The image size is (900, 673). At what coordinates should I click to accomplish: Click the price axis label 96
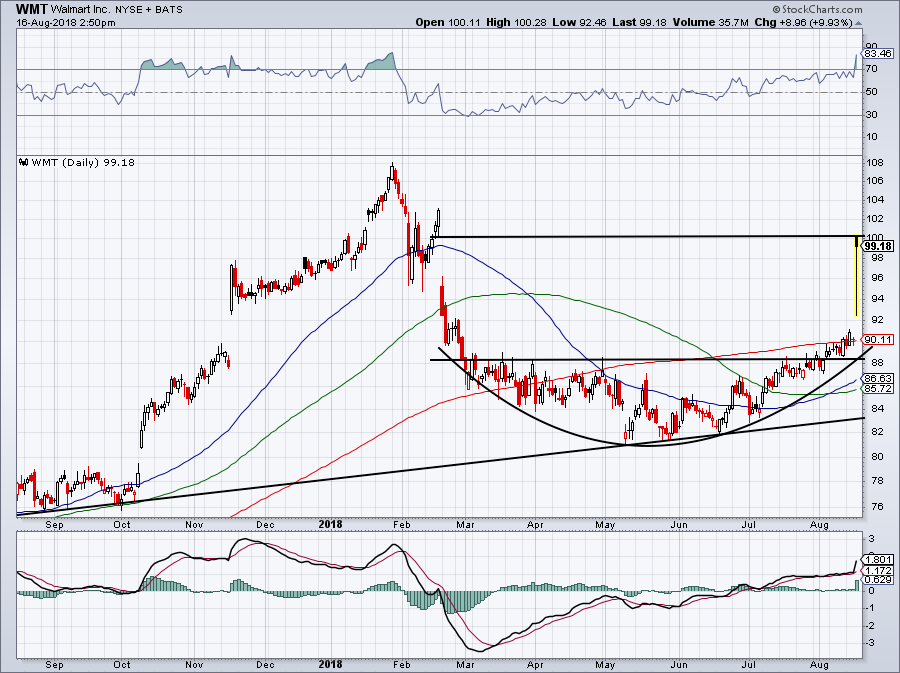coord(877,278)
